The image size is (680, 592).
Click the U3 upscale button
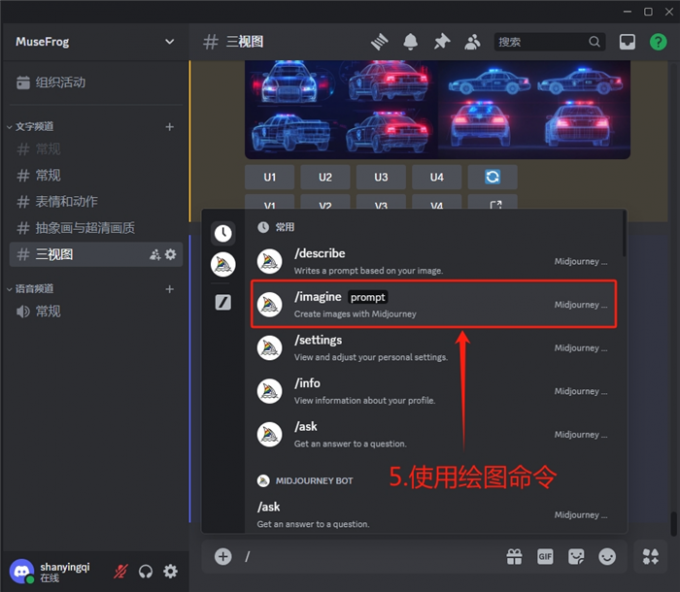pos(381,177)
